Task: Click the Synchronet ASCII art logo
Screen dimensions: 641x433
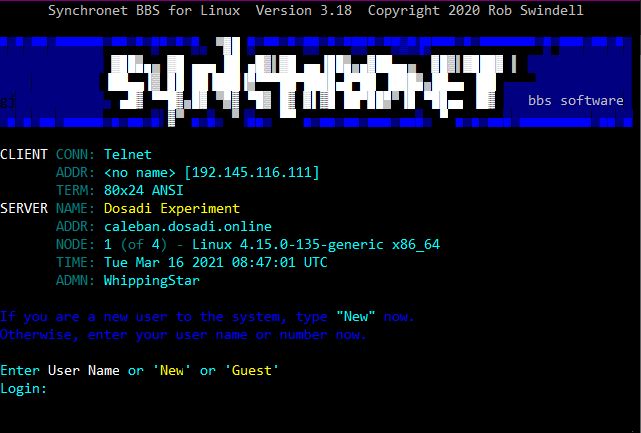Action: click(312, 82)
